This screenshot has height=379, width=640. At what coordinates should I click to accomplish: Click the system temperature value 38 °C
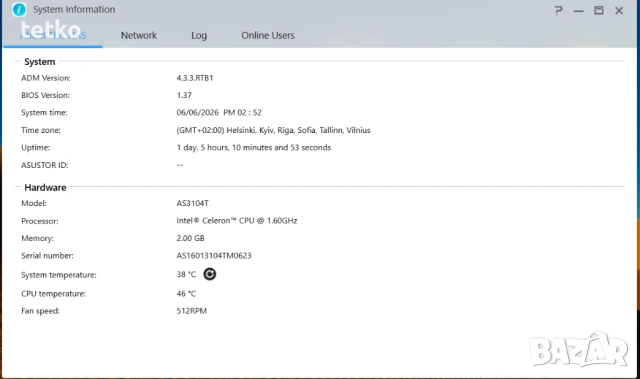pos(186,275)
